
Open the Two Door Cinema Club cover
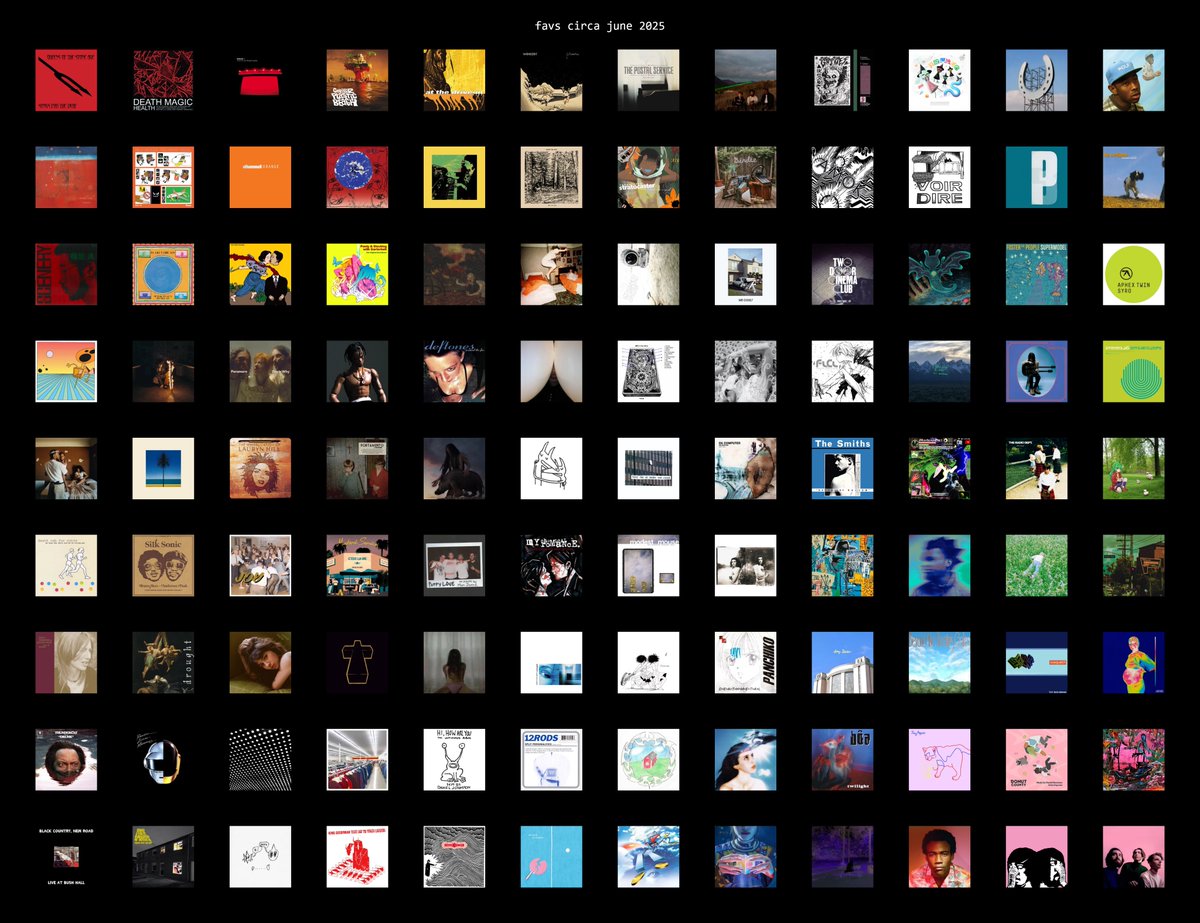[842, 274]
